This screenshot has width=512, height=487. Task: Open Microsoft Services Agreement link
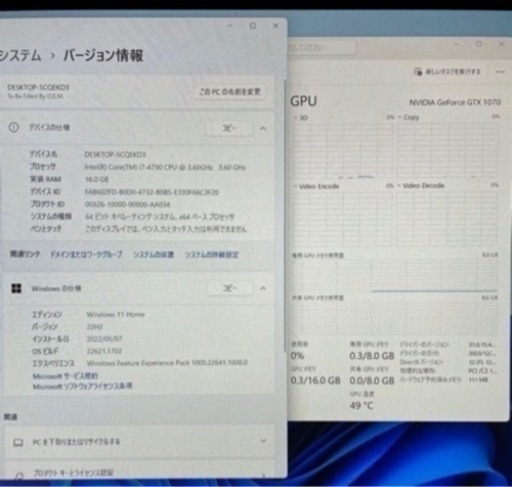tap(65, 376)
